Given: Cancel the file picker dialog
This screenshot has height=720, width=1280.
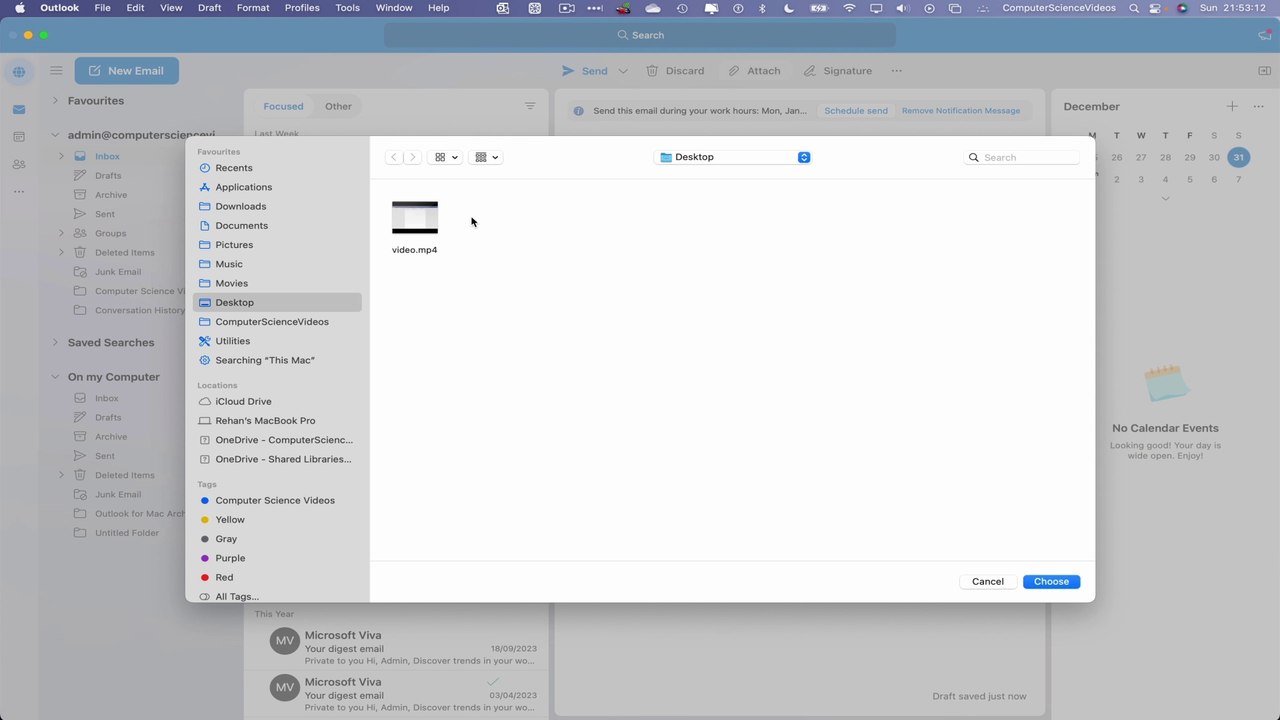Looking at the screenshot, I should point(987,581).
